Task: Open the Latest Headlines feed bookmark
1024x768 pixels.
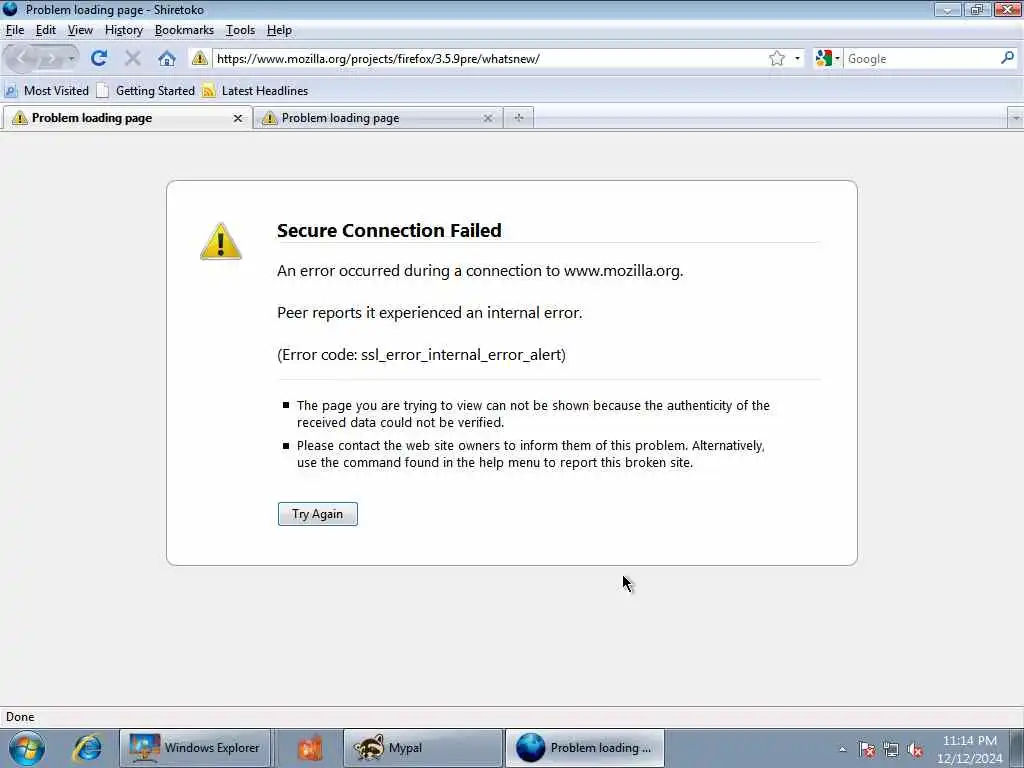Action: (x=255, y=91)
